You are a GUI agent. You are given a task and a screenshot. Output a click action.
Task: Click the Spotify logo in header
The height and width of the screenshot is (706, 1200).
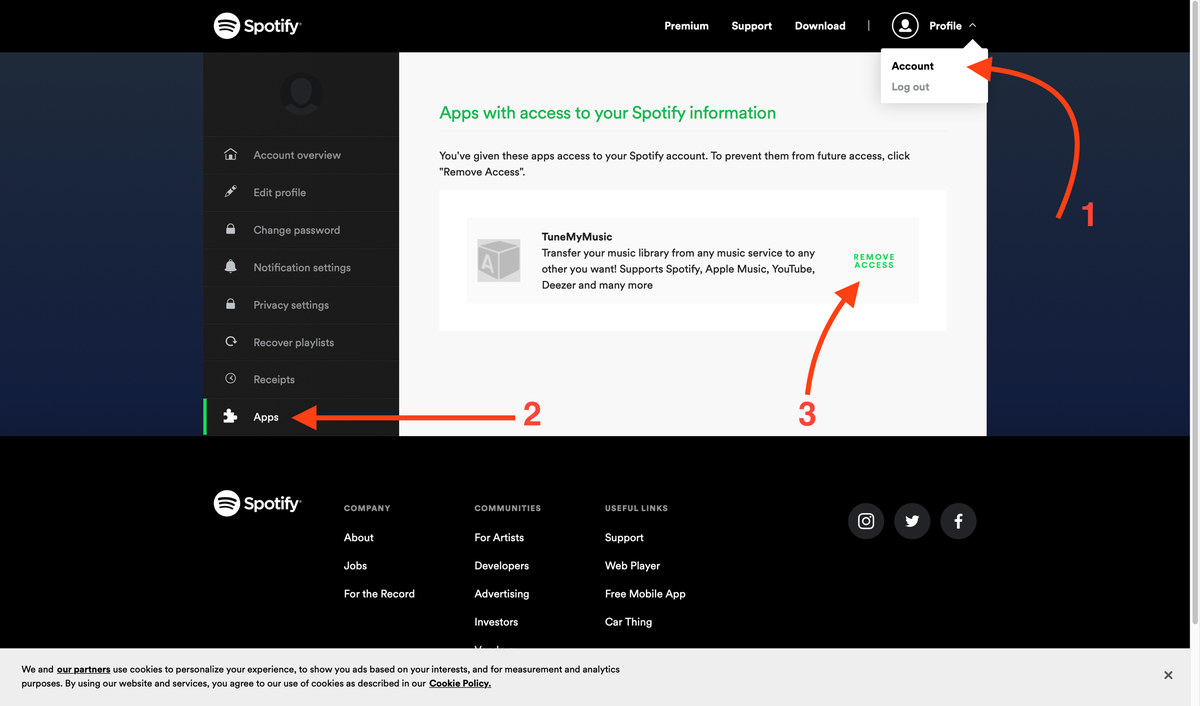(257, 26)
